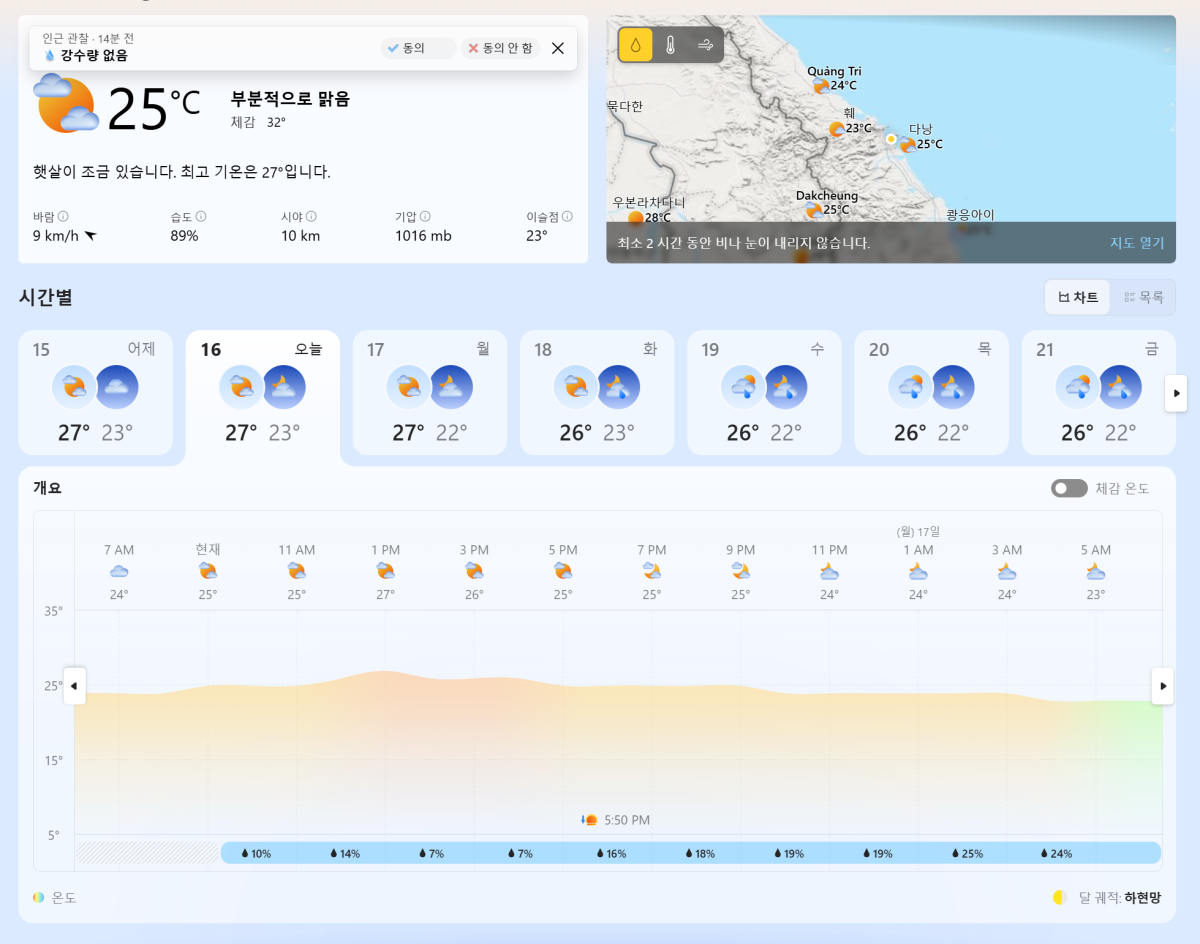This screenshot has width=1200, height=944.
Task: Click the 25% precipitation chance
Action: (x=967, y=854)
